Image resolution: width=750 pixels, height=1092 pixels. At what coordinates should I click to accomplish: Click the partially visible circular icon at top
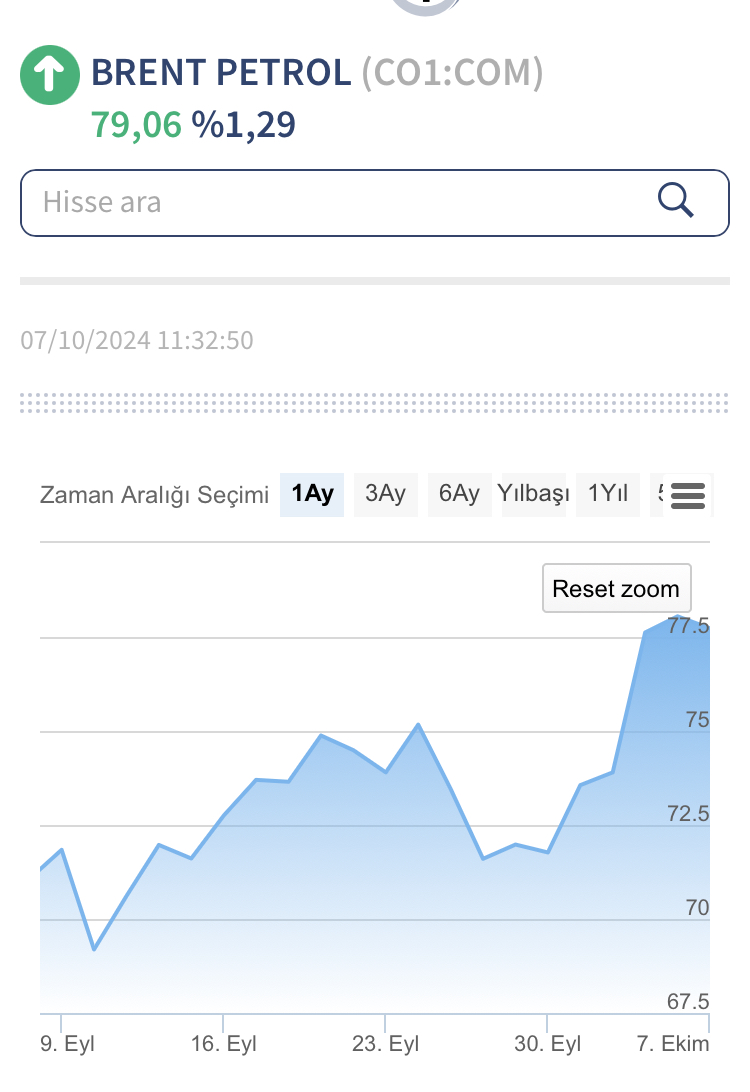click(x=425, y=6)
